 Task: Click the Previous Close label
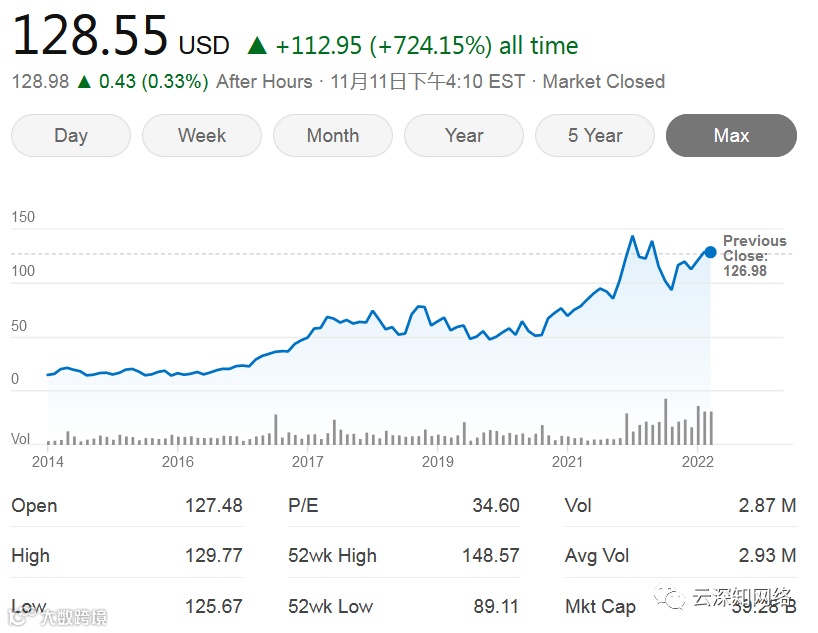pos(754,248)
